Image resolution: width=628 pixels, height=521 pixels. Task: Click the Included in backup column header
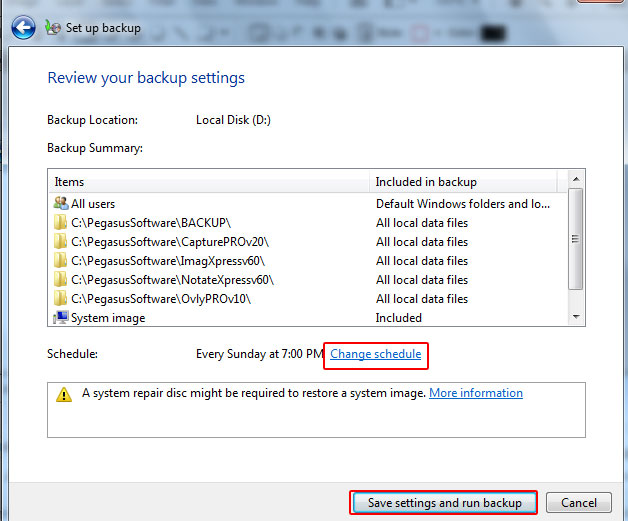point(463,182)
